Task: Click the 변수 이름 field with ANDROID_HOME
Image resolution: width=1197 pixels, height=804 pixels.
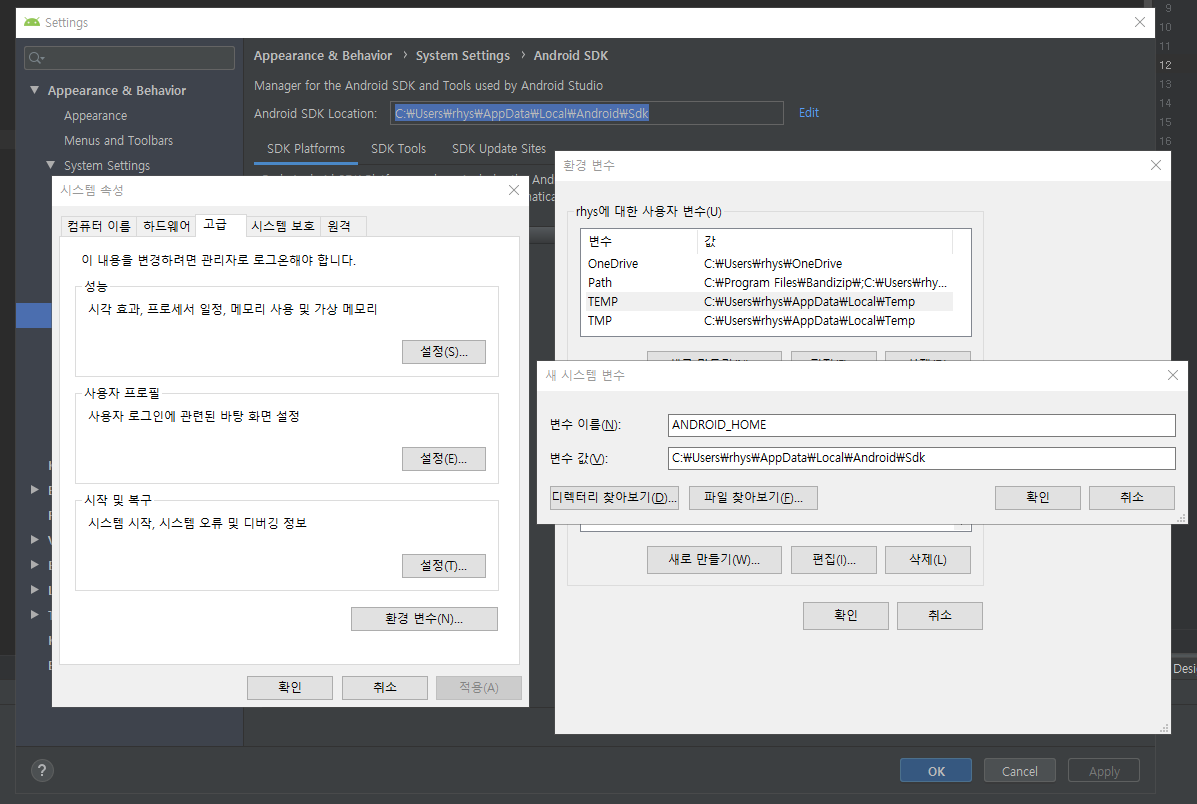Action: pos(921,425)
